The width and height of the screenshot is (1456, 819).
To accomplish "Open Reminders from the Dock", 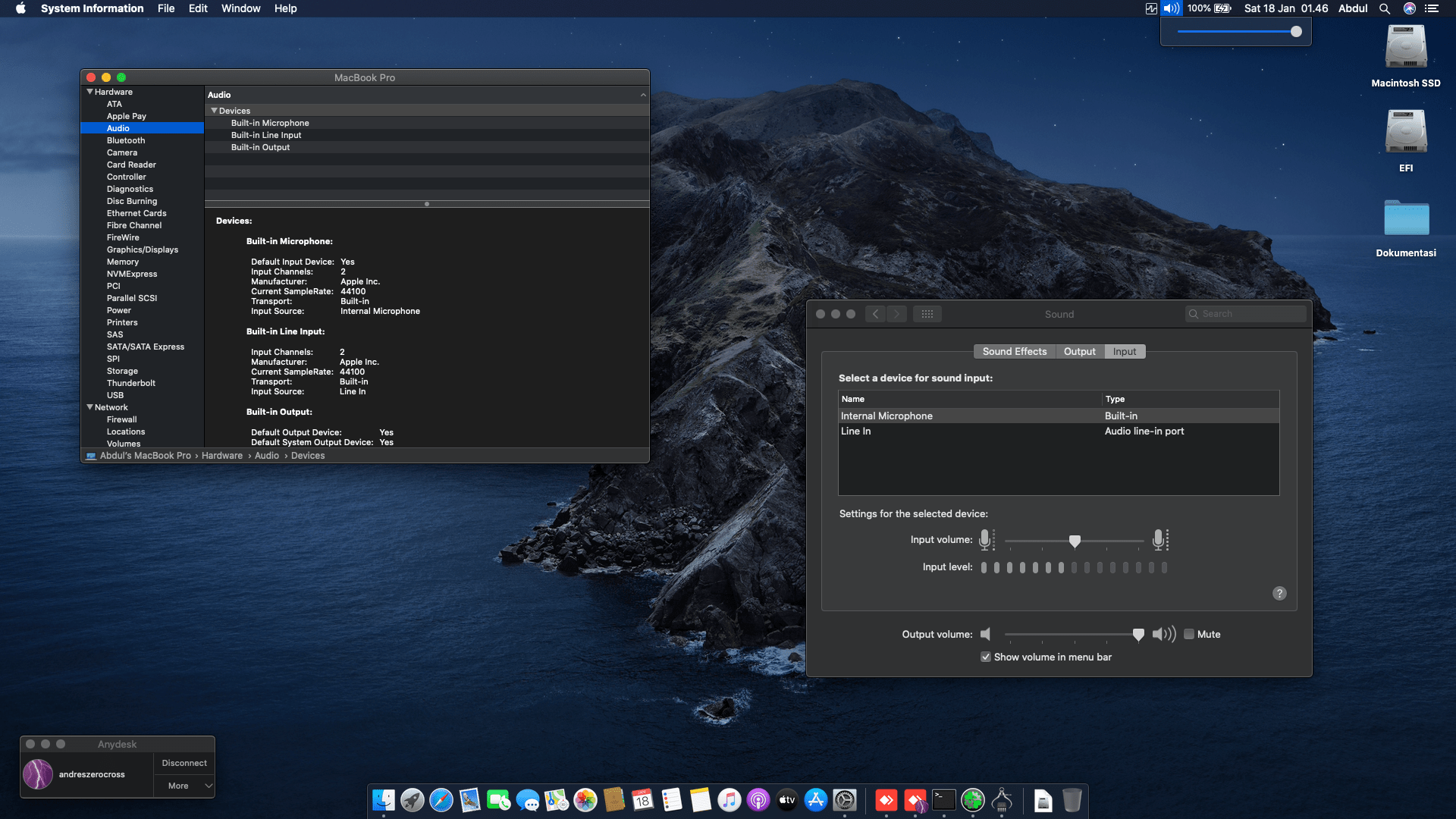I will point(672,800).
